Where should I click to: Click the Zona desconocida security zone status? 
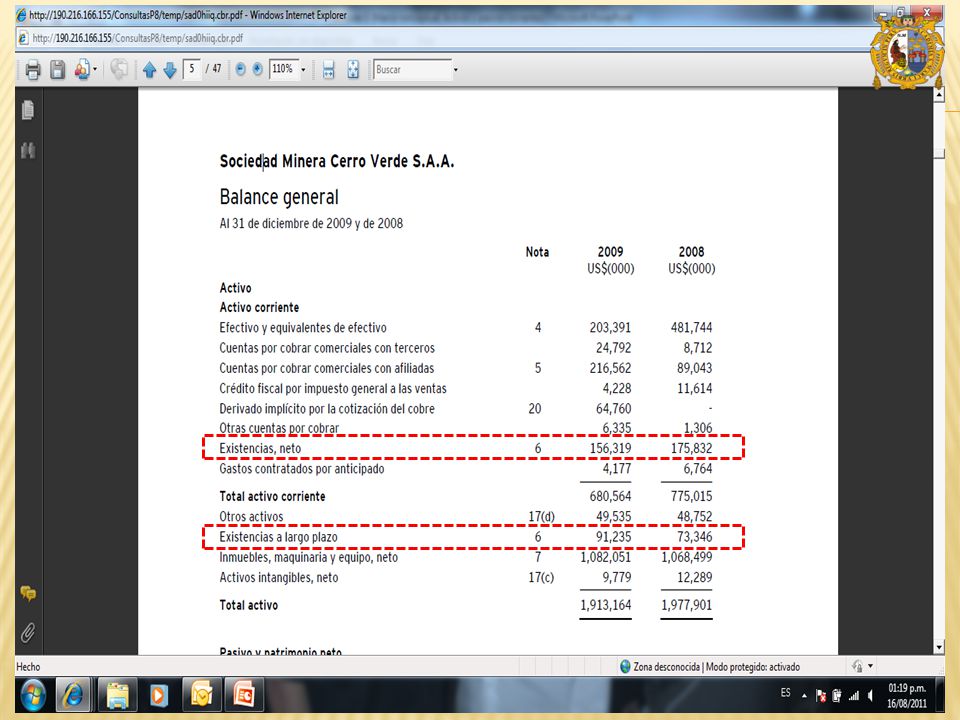coord(710,667)
